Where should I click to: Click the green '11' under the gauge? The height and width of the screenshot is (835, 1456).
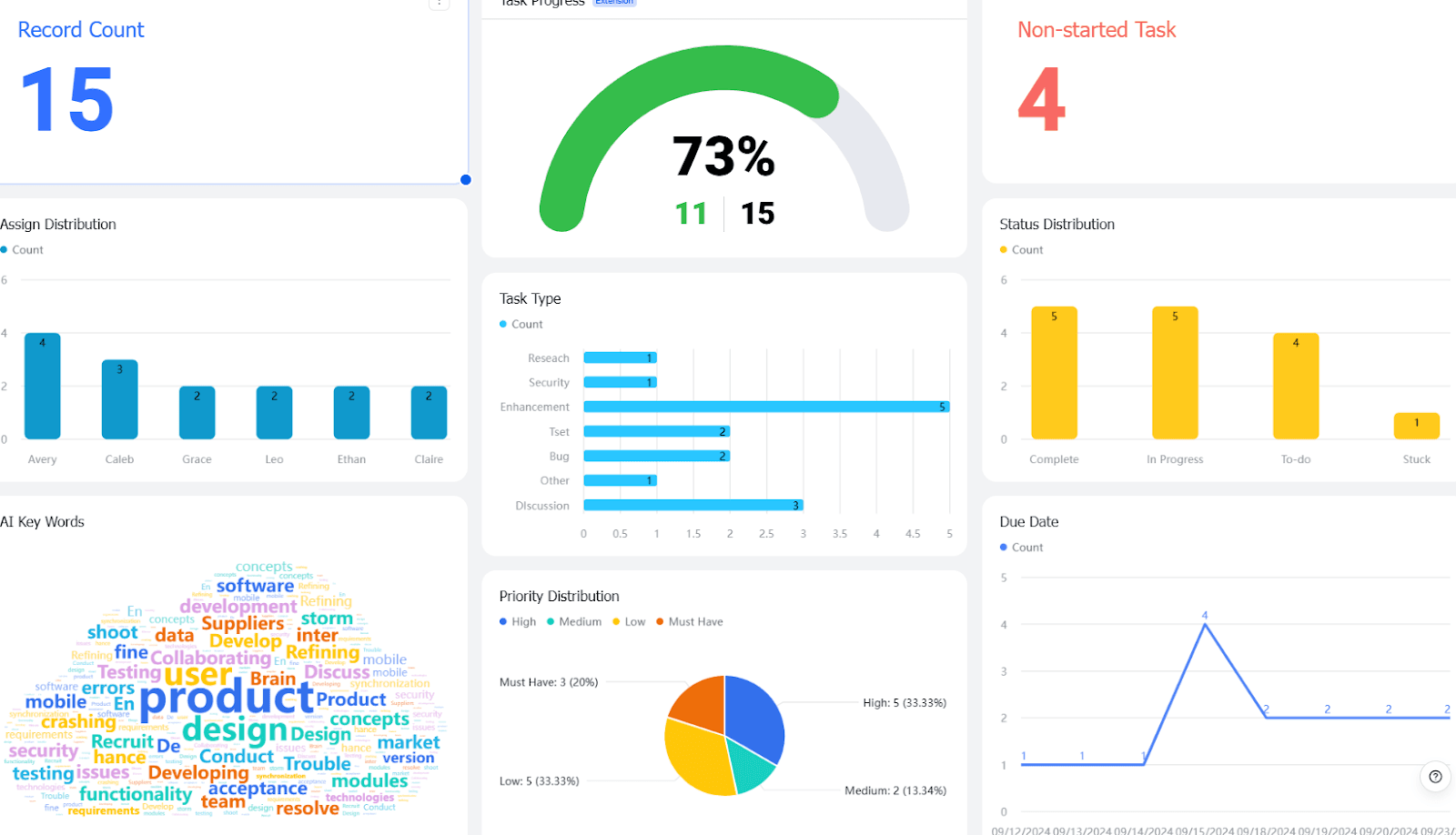click(691, 214)
